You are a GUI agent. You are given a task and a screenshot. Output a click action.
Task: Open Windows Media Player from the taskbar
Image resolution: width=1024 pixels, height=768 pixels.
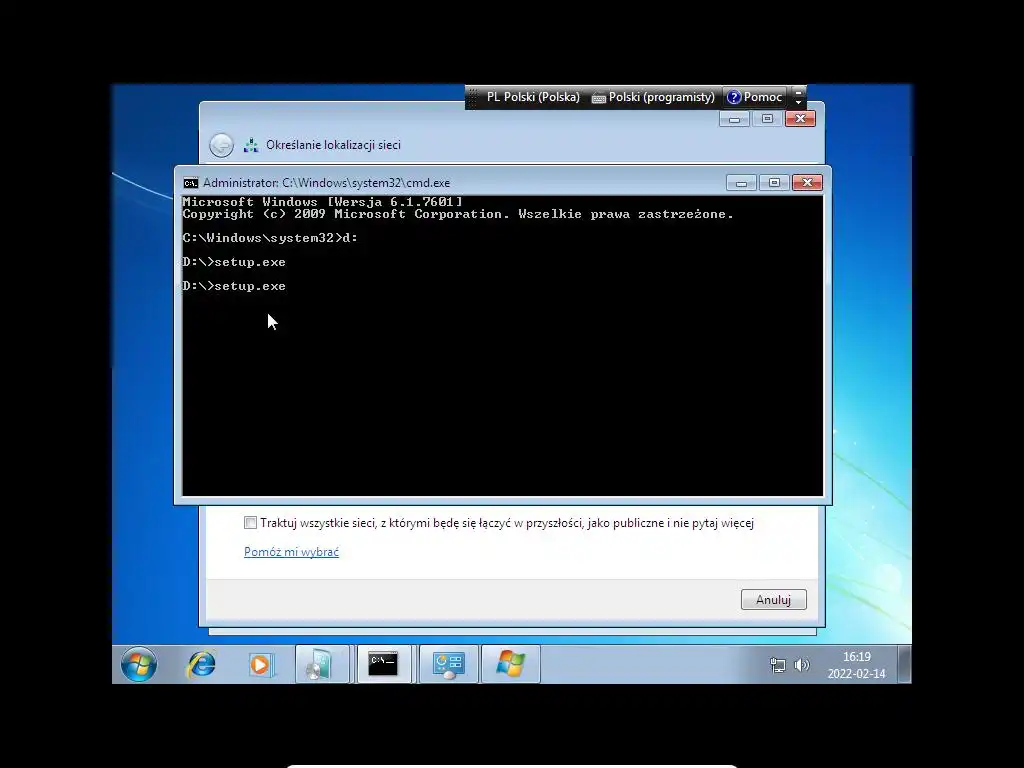pyautogui.click(x=261, y=665)
